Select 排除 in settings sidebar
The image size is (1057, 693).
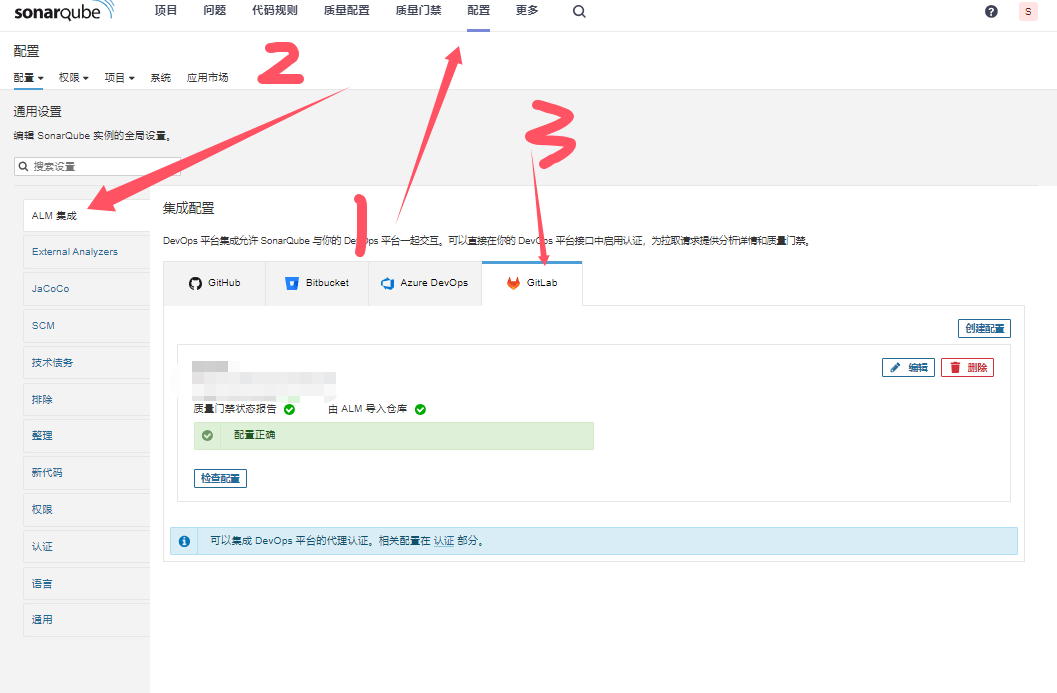pos(87,399)
